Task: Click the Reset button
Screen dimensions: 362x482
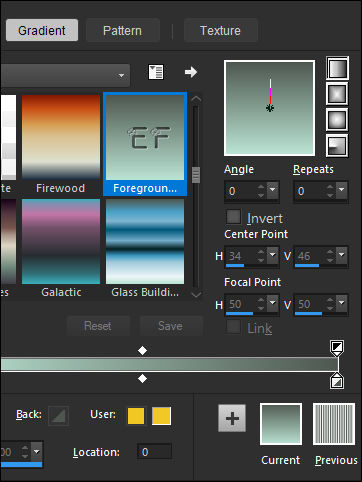Action: pyautogui.click(x=98, y=326)
